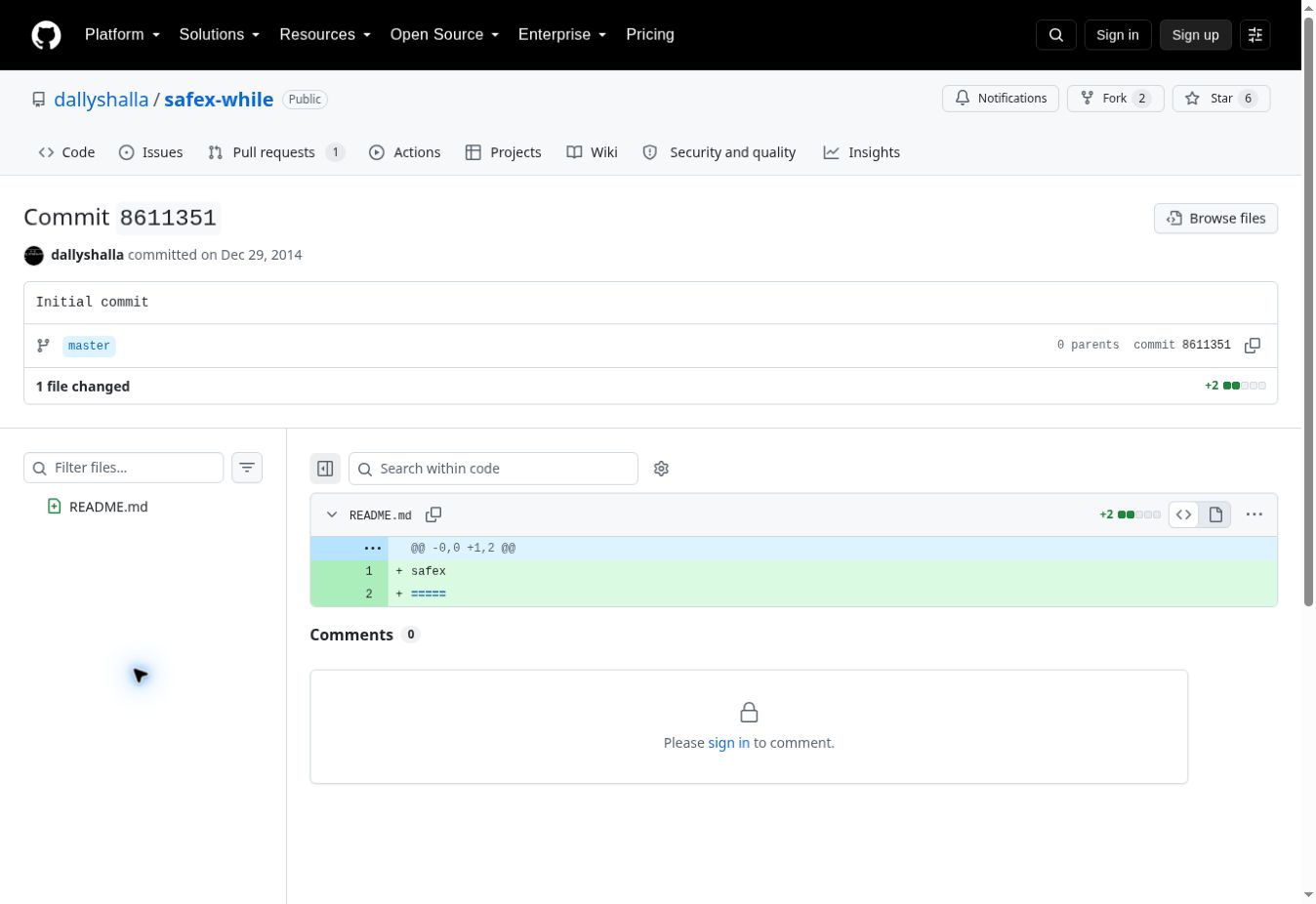This screenshot has height=904, width=1316.
Task: Expand the Enterprise menu
Action: (562, 34)
